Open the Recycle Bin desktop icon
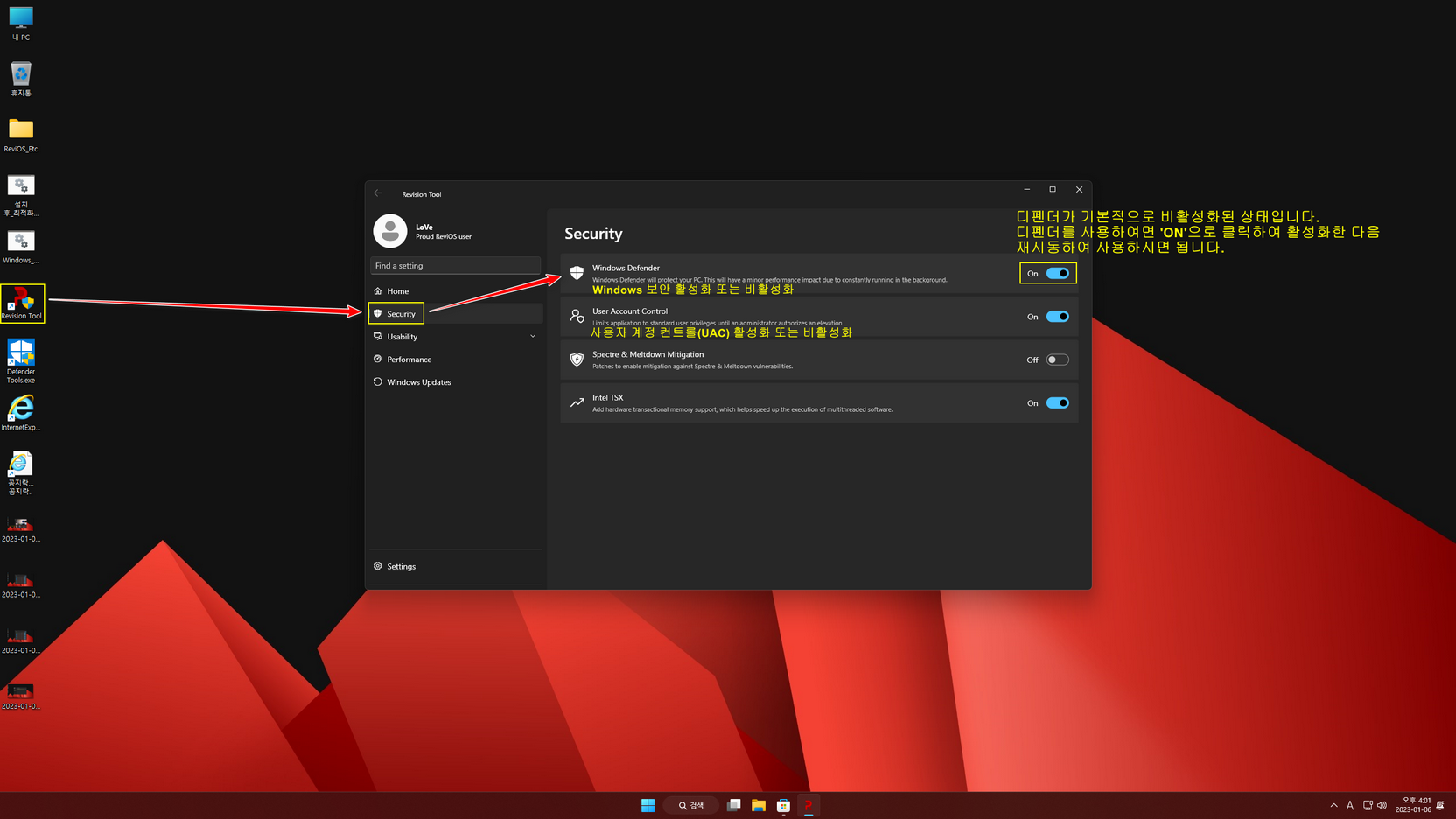This screenshot has width=1456, height=819. [20, 79]
